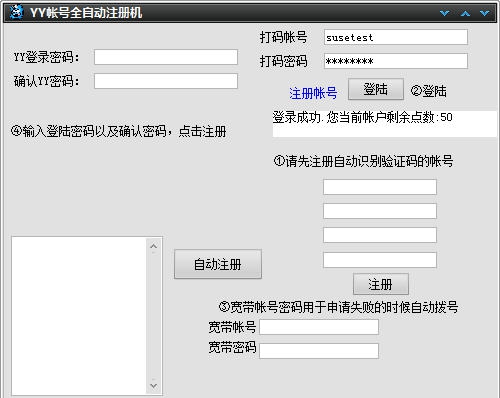
Task: Click the 登陆 button
Action: [x=376, y=89]
